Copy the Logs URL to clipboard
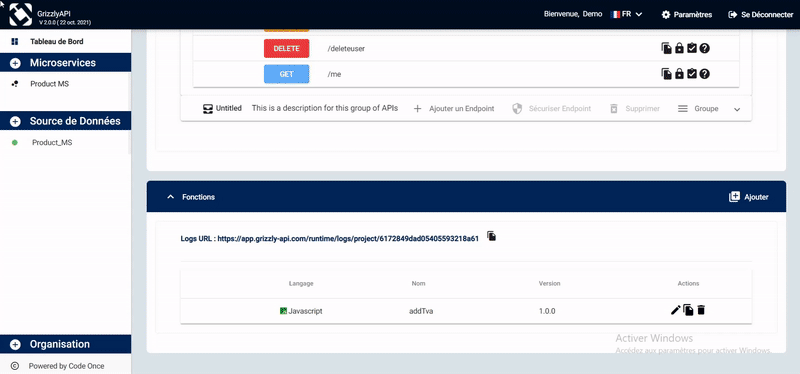Screen dimensions: 800x374 (491, 236)
